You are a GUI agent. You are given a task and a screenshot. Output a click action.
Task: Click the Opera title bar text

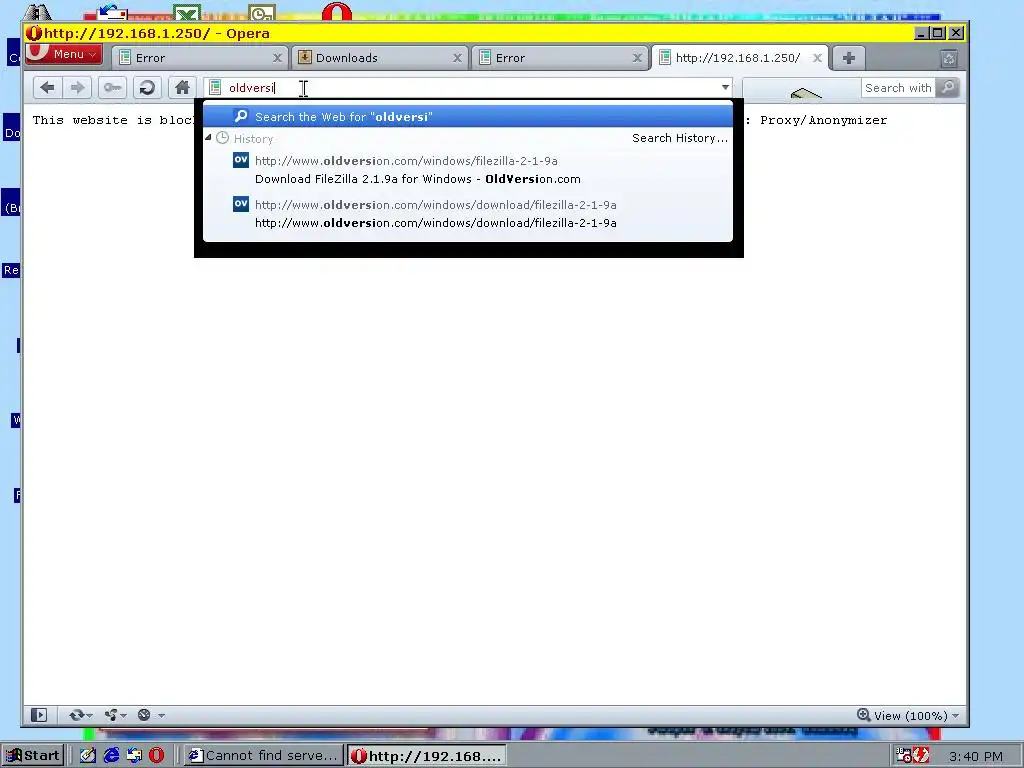click(157, 33)
